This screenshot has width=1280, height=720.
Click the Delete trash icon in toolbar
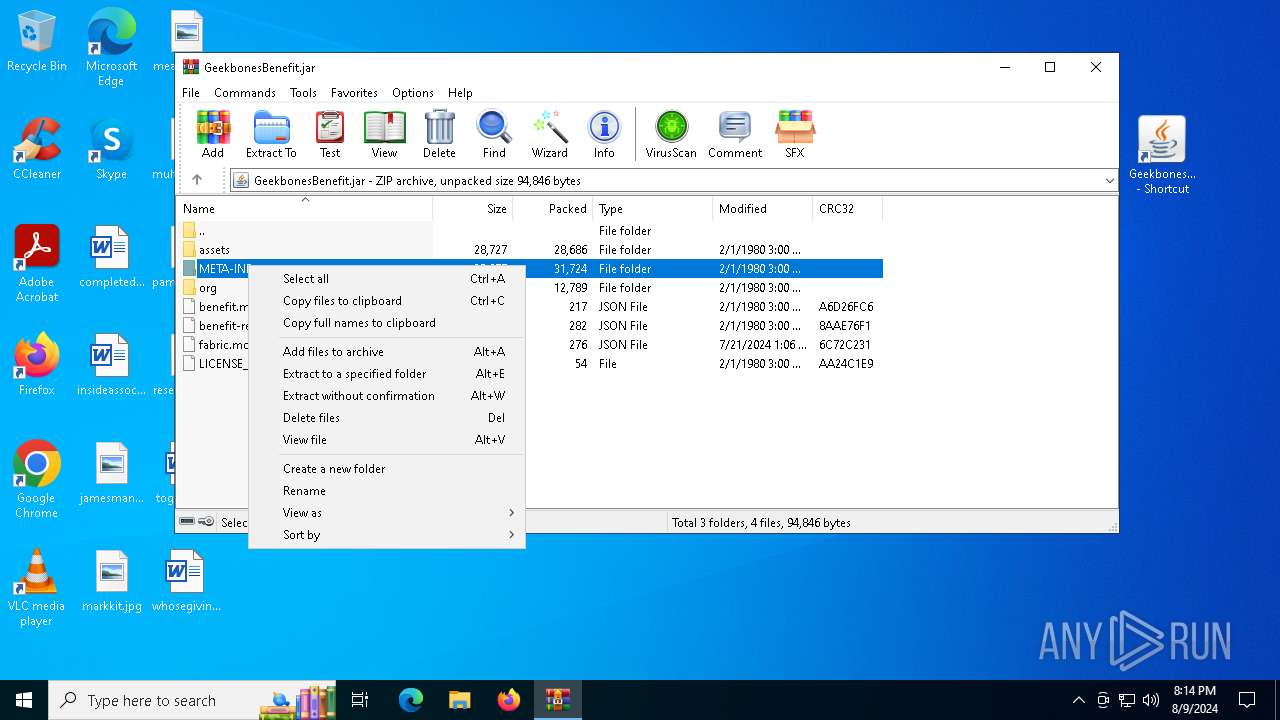pyautogui.click(x=439, y=134)
